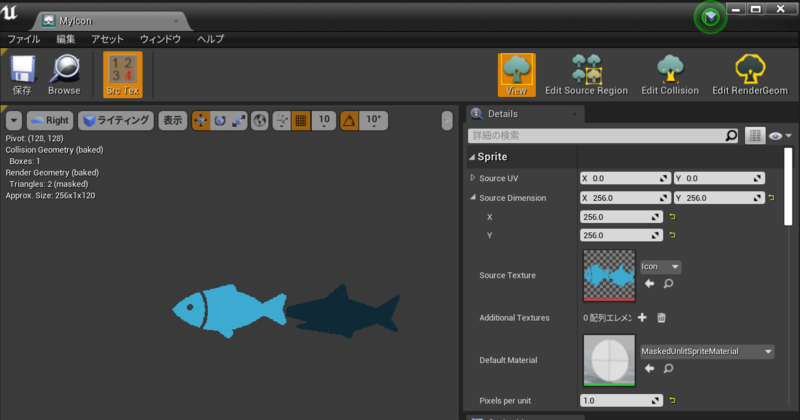Open viewport options dropdown arrow
The width and height of the screenshot is (800, 420).
[14, 121]
